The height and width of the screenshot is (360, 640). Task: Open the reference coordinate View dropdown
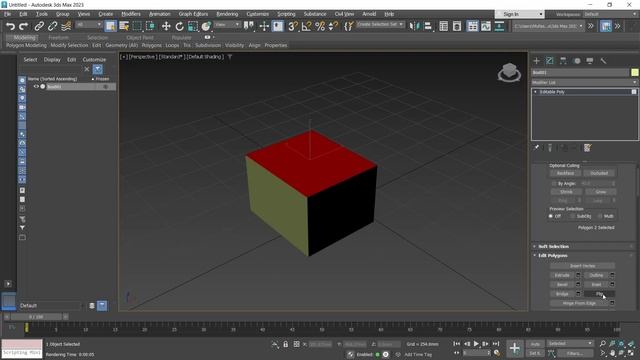(x=227, y=25)
